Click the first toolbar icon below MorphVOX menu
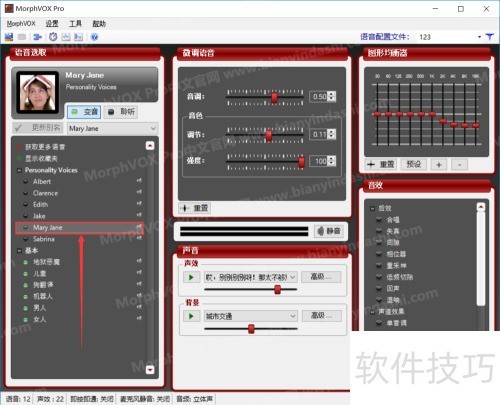 coord(9,37)
